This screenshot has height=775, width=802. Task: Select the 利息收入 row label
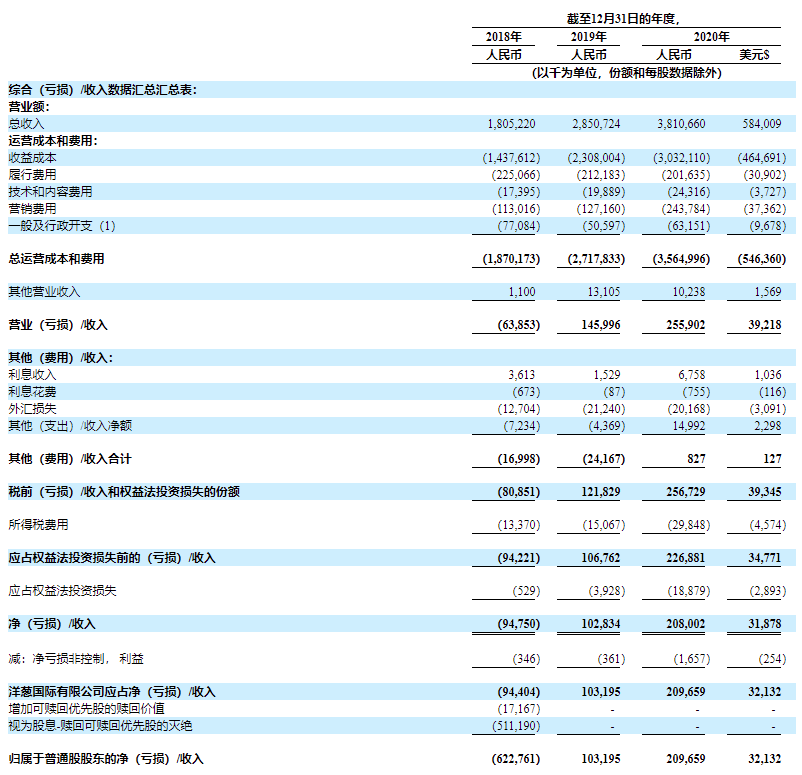click(32, 375)
